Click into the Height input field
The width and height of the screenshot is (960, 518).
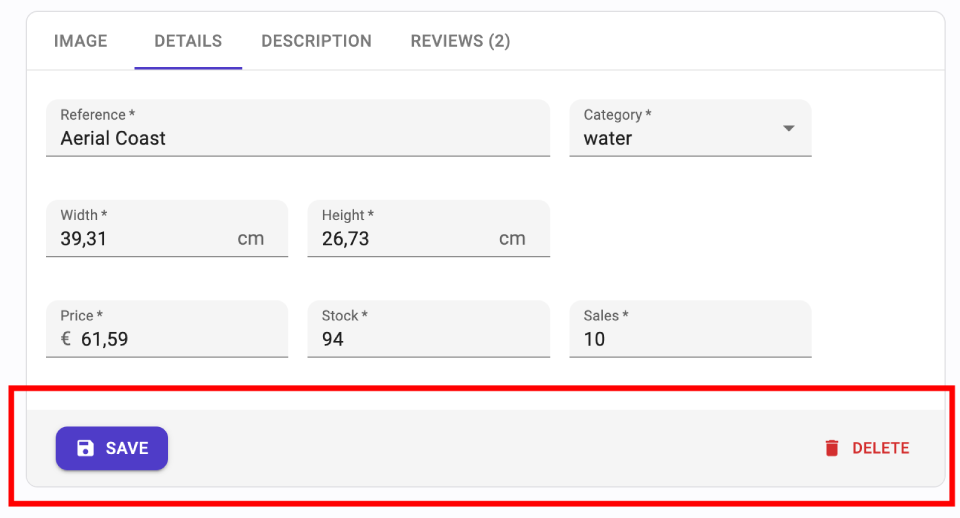coord(400,239)
